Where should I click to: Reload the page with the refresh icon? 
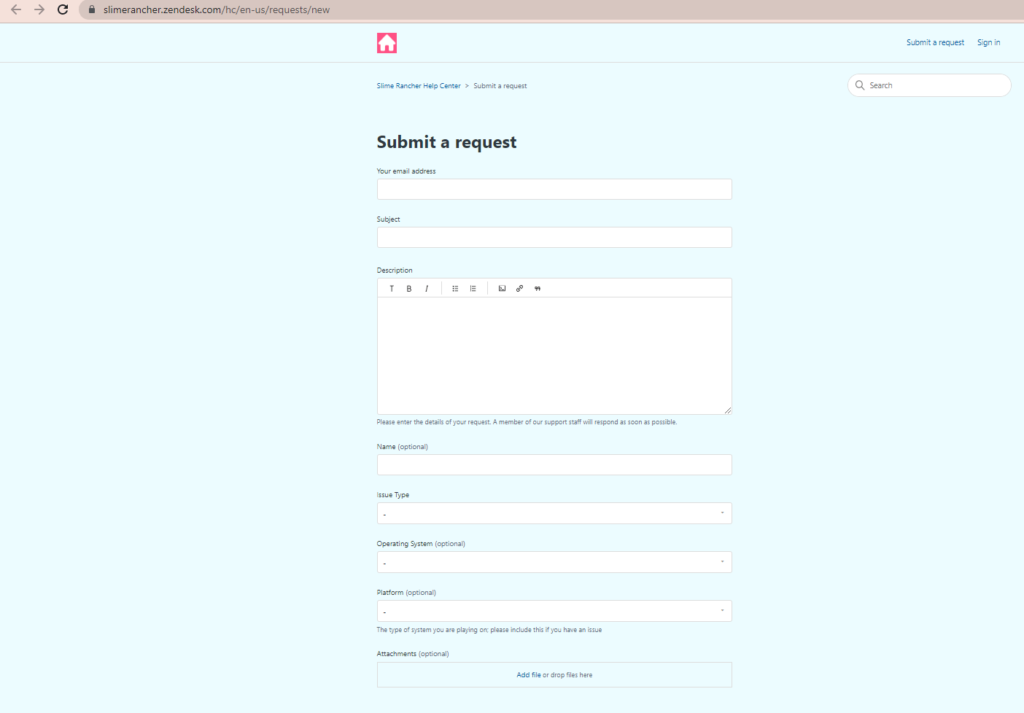coord(63,10)
